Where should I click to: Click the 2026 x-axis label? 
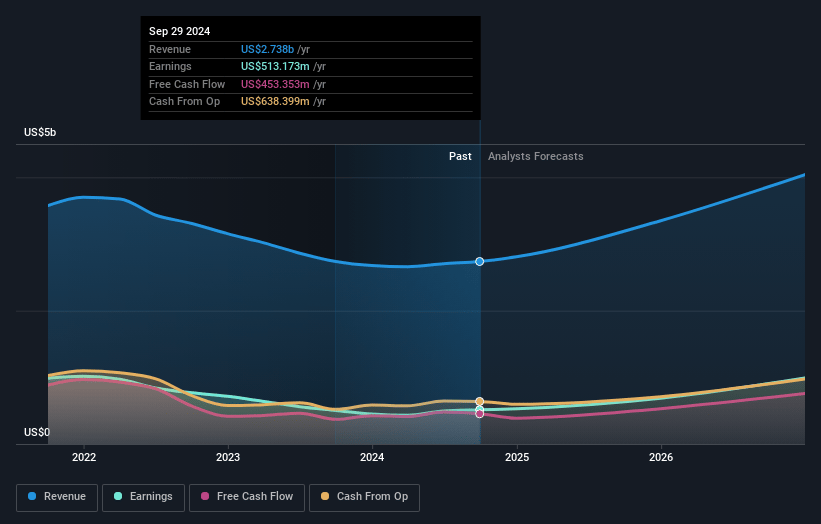pyautogui.click(x=661, y=457)
